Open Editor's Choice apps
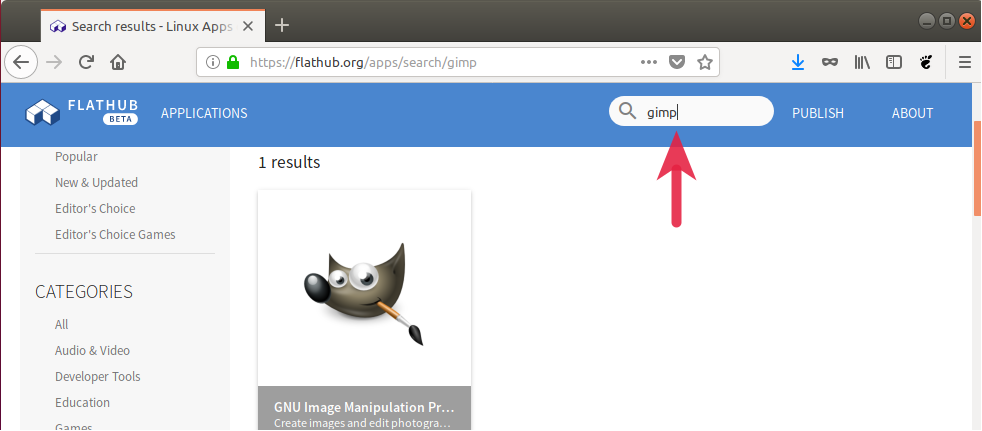This screenshot has height=431, width=982. (x=95, y=209)
